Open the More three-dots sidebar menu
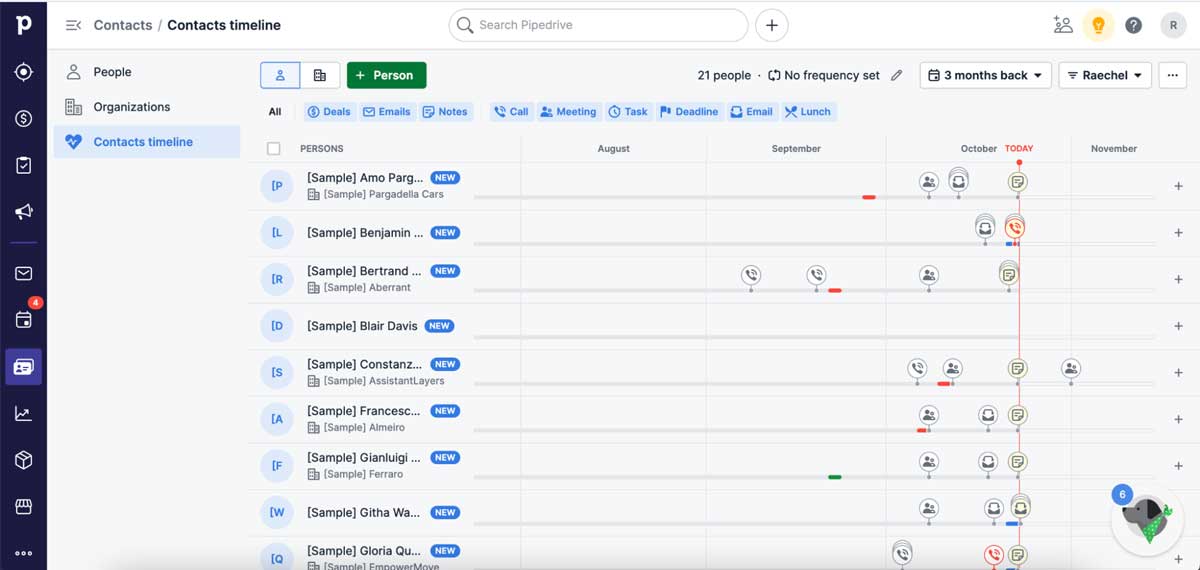1200x570 pixels. (x=23, y=553)
